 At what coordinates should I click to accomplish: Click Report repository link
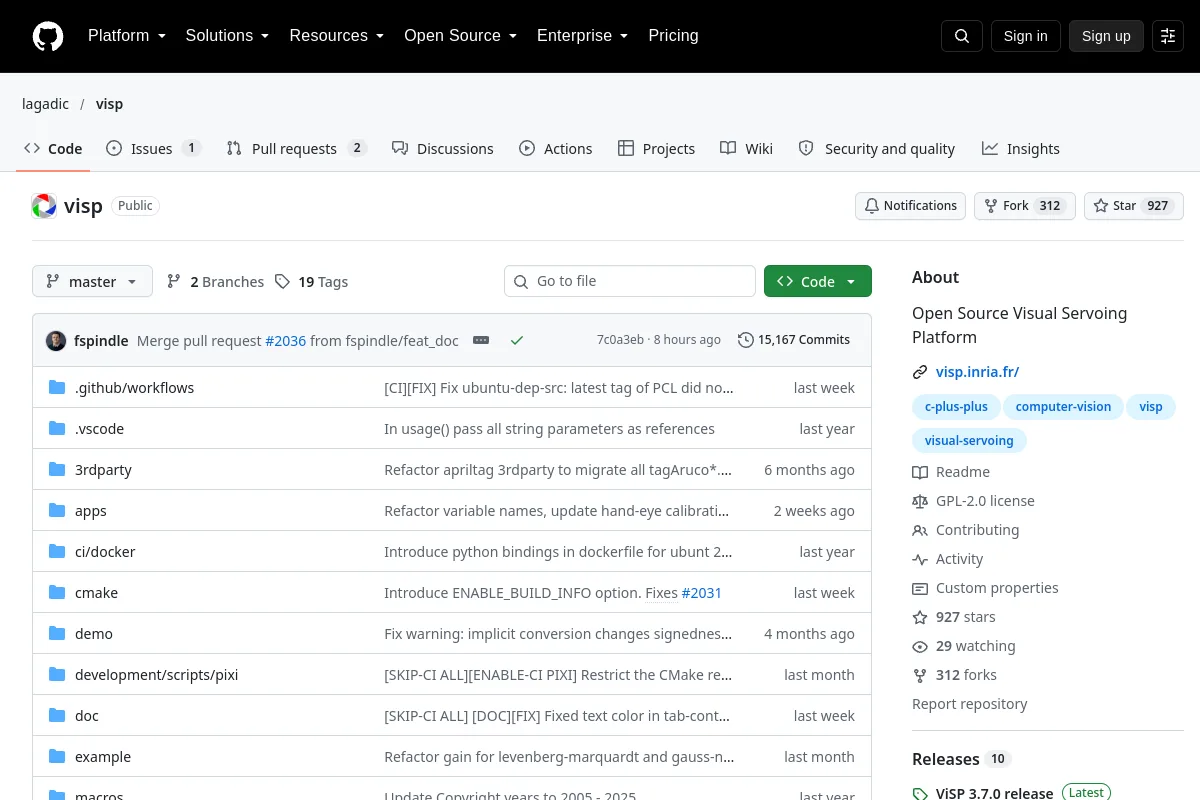point(970,704)
